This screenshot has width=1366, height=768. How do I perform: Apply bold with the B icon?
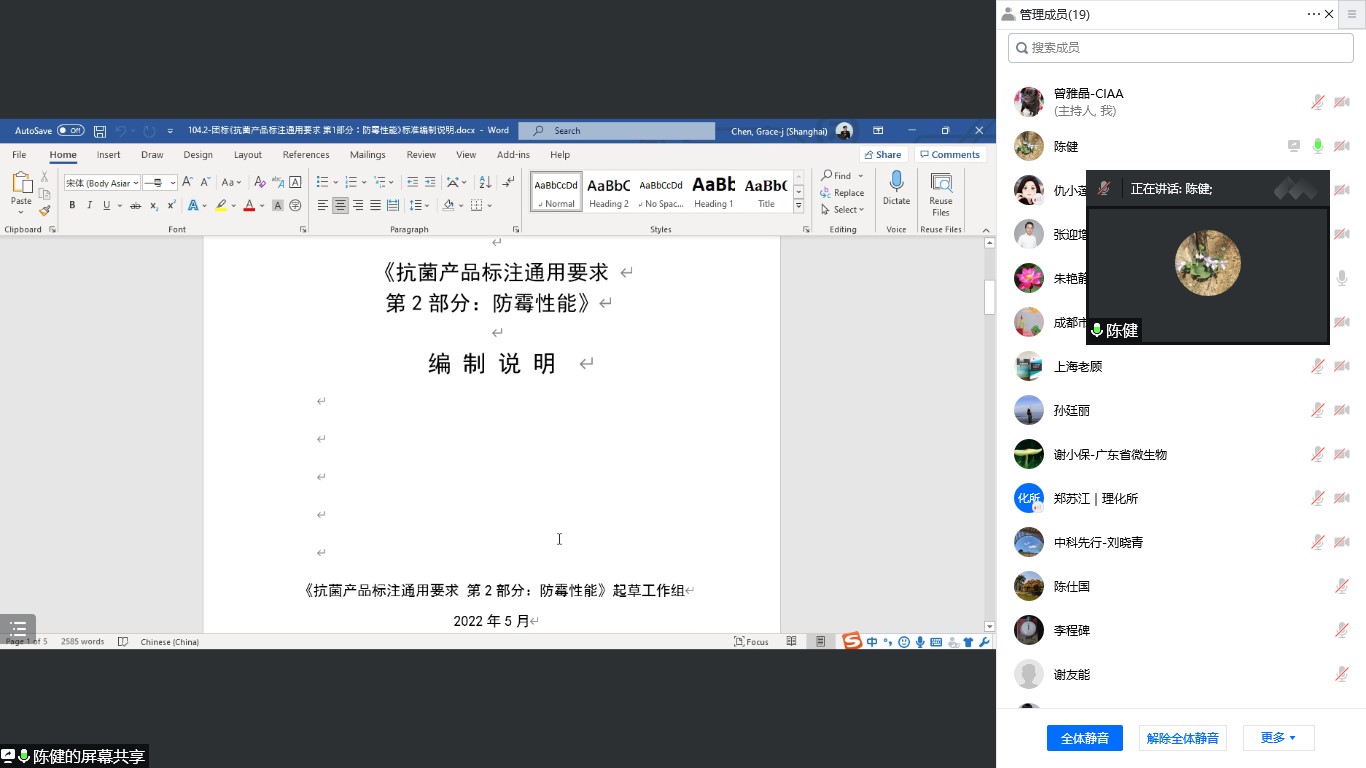(x=72, y=205)
